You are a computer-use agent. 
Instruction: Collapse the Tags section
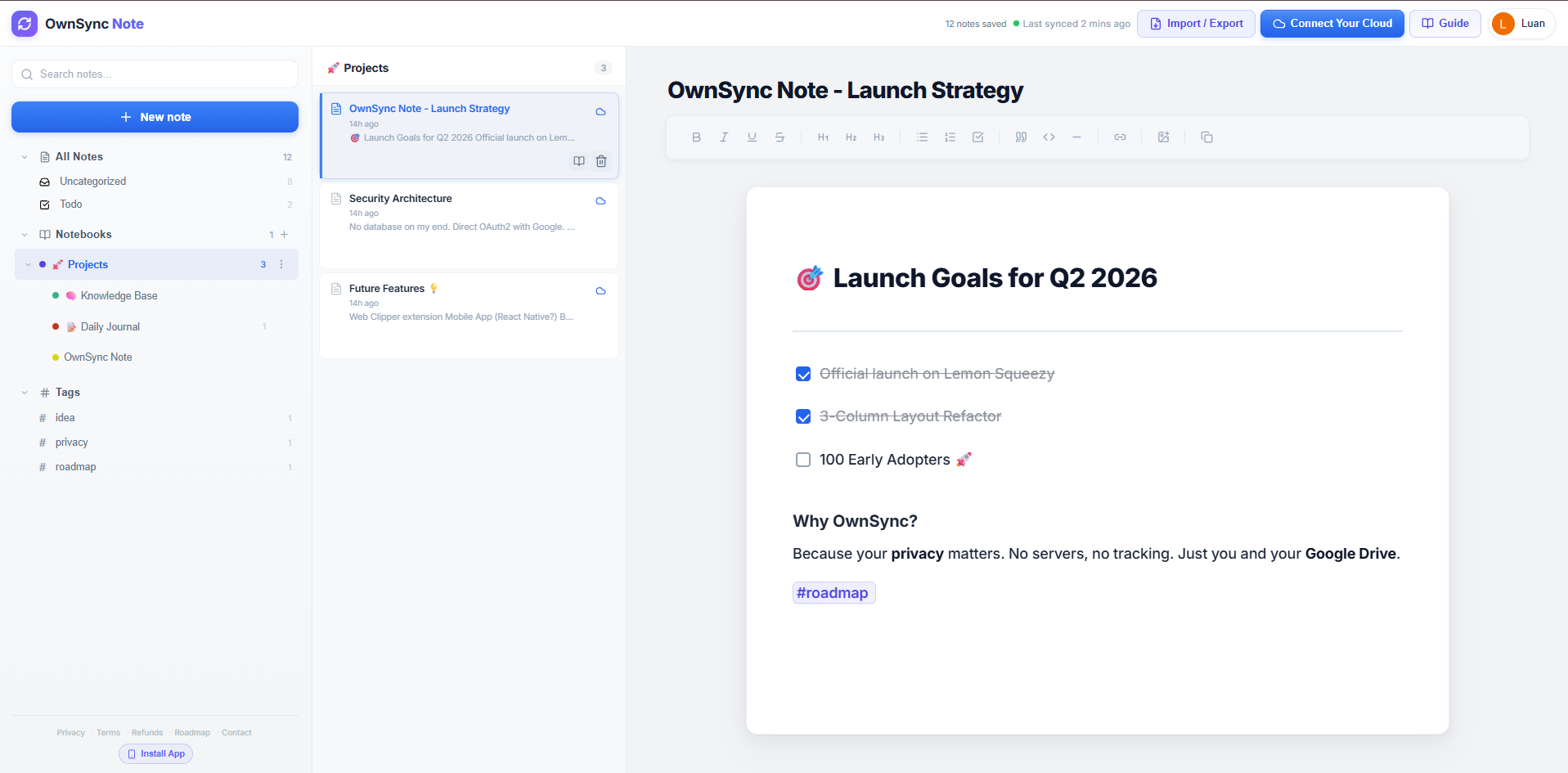click(24, 392)
